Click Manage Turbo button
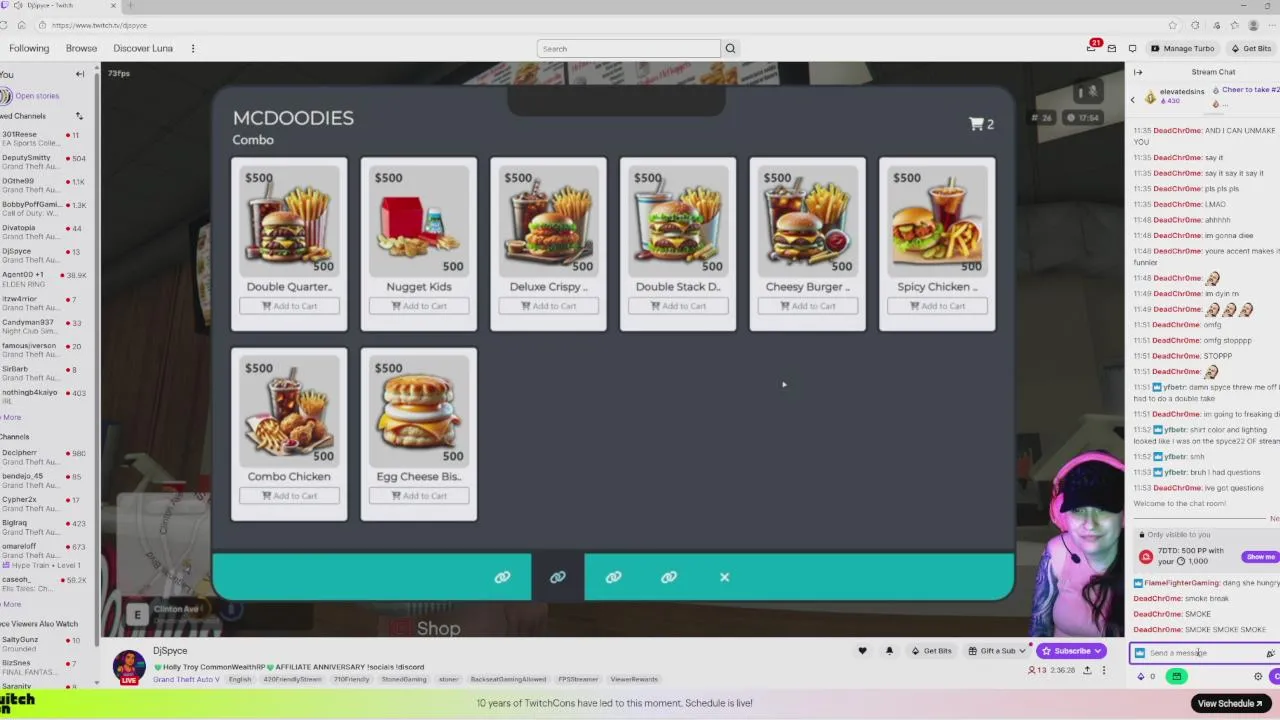 [1182, 48]
